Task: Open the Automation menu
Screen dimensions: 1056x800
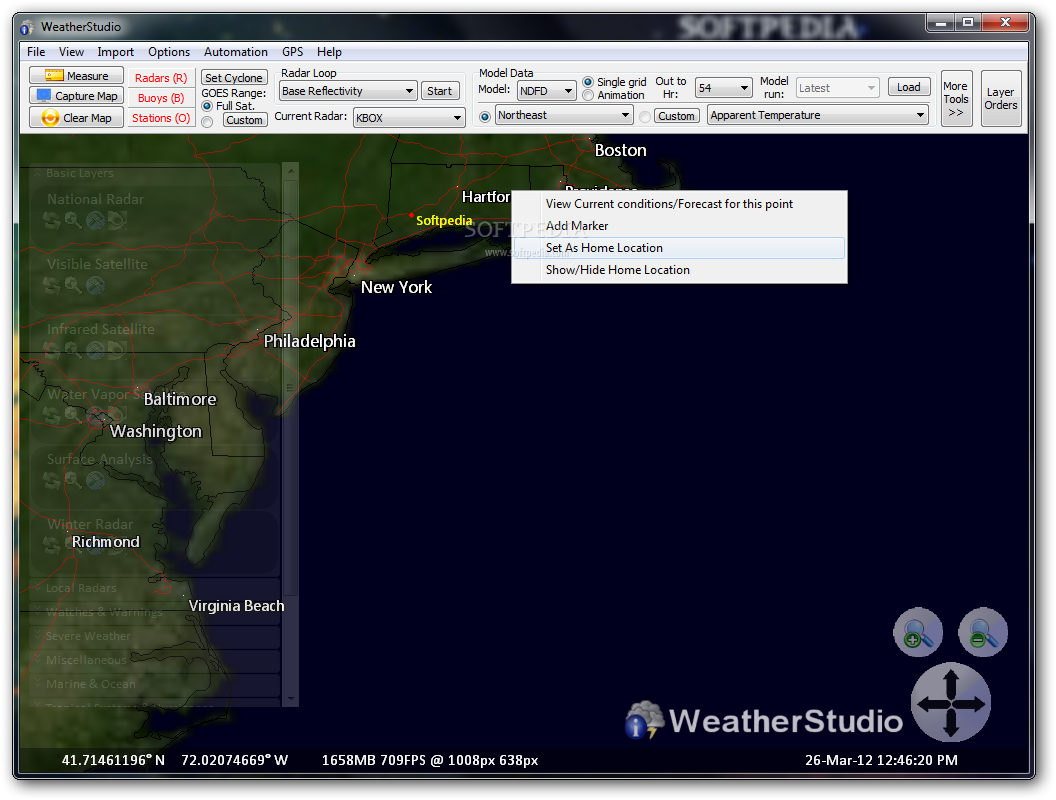Action: pos(235,52)
